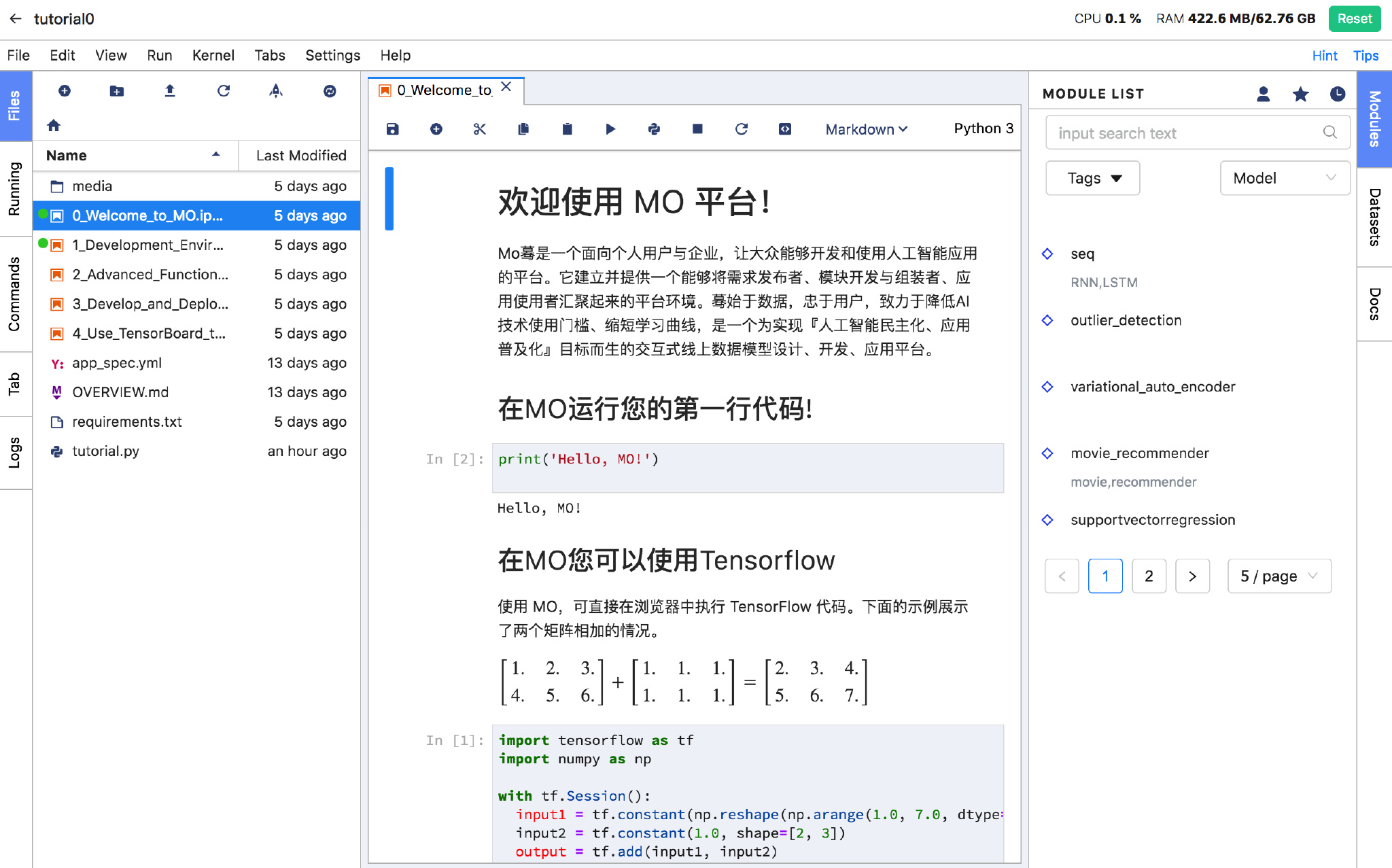
Task: Restart the kernel via the toolbar refresh icon
Action: click(x=742, y=129)
